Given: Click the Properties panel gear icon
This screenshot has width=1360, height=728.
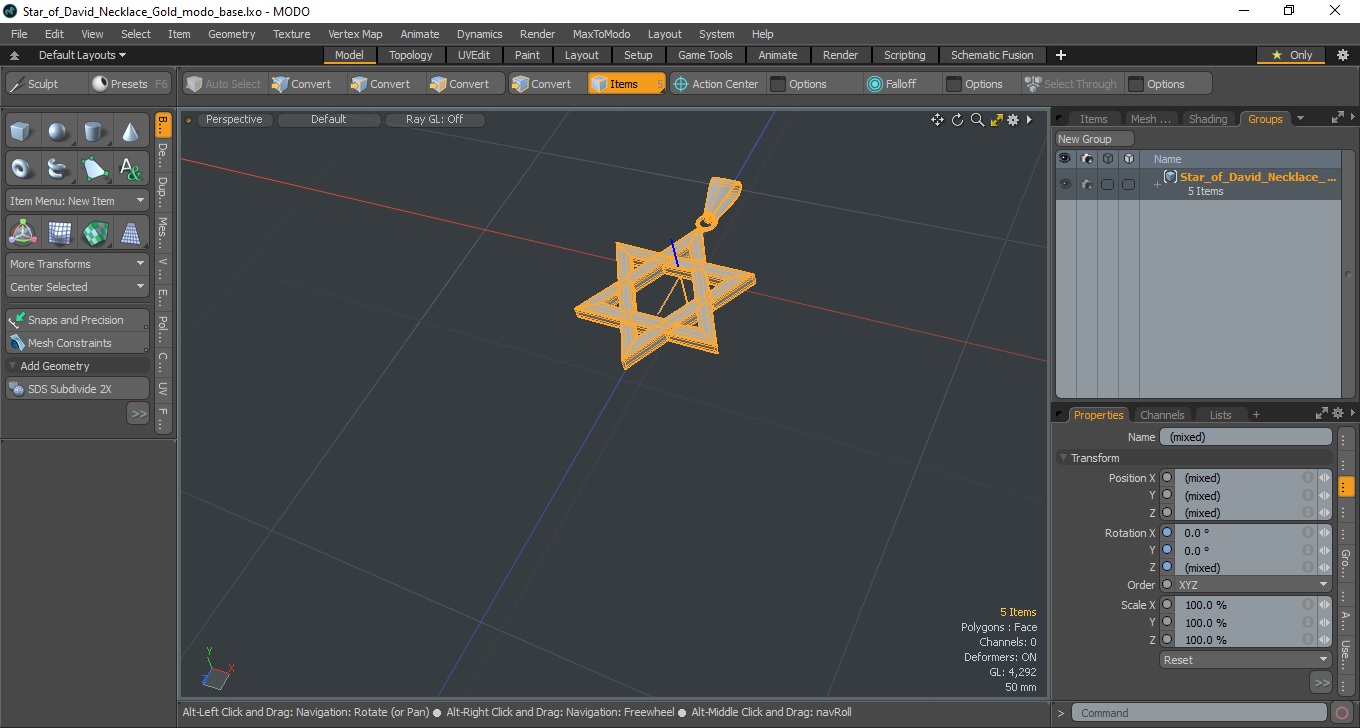Looking at the screenshot, I should click(x=1338, y=413).
